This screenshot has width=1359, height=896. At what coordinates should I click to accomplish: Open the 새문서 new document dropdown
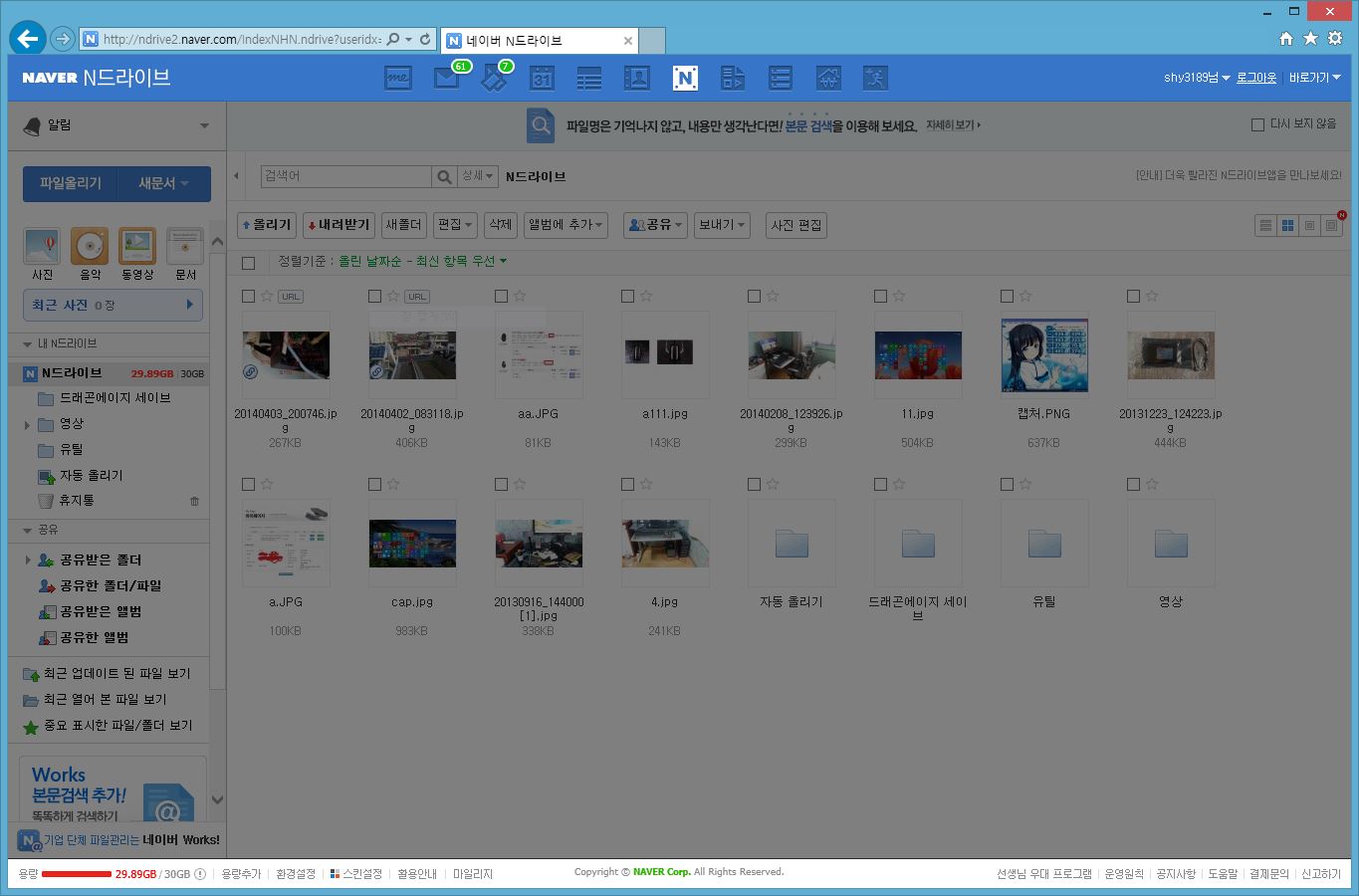164,184
